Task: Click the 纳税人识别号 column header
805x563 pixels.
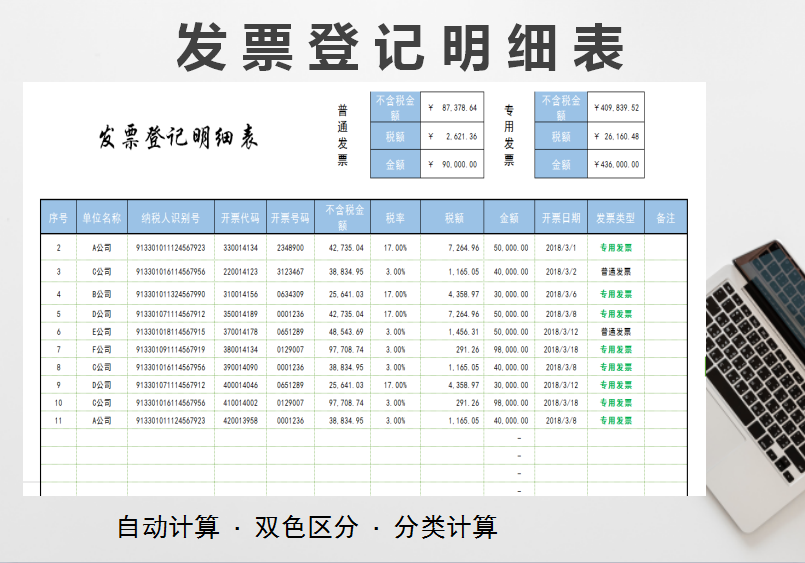Action: coord(171,218)
